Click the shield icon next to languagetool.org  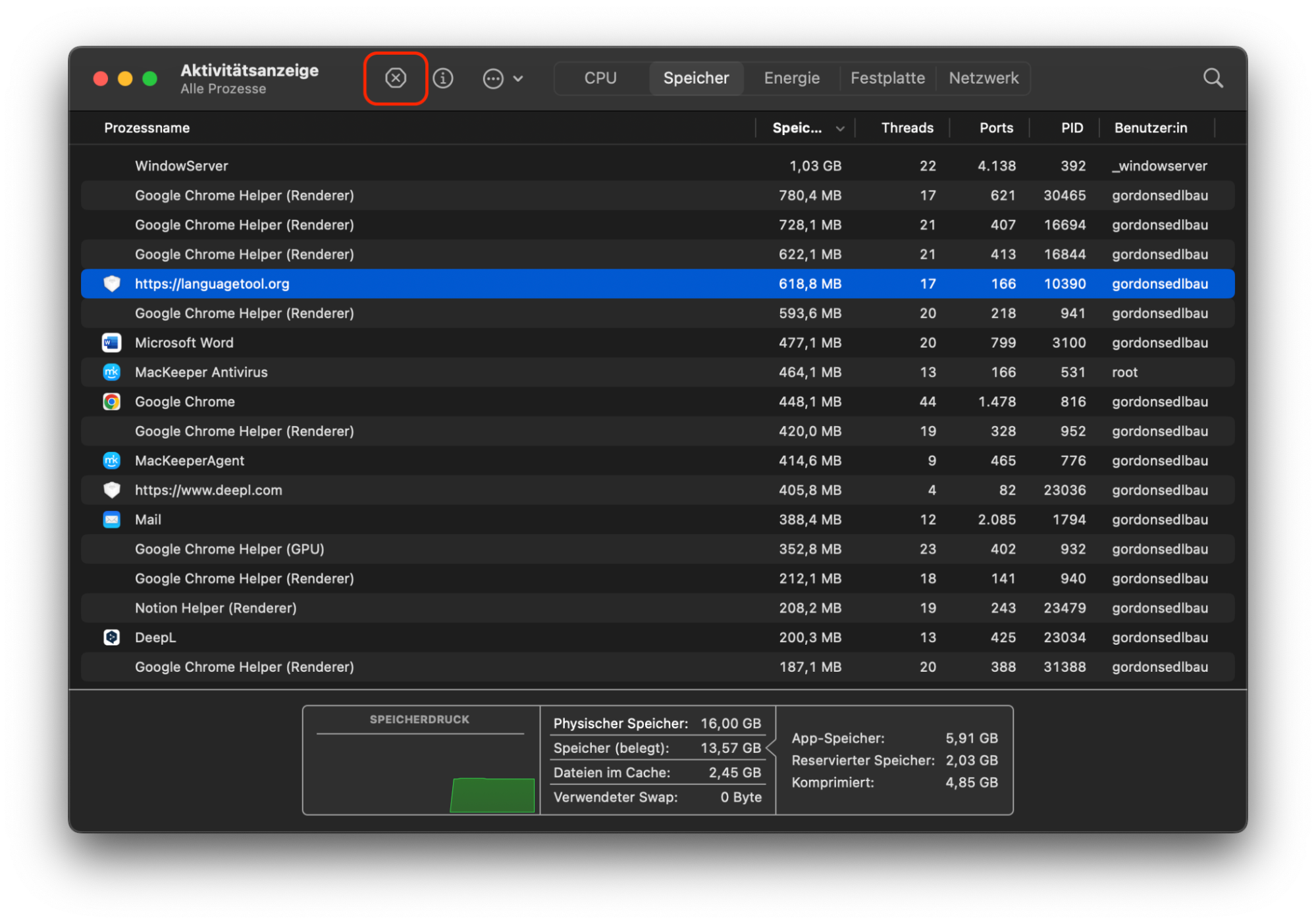(111, 283)
